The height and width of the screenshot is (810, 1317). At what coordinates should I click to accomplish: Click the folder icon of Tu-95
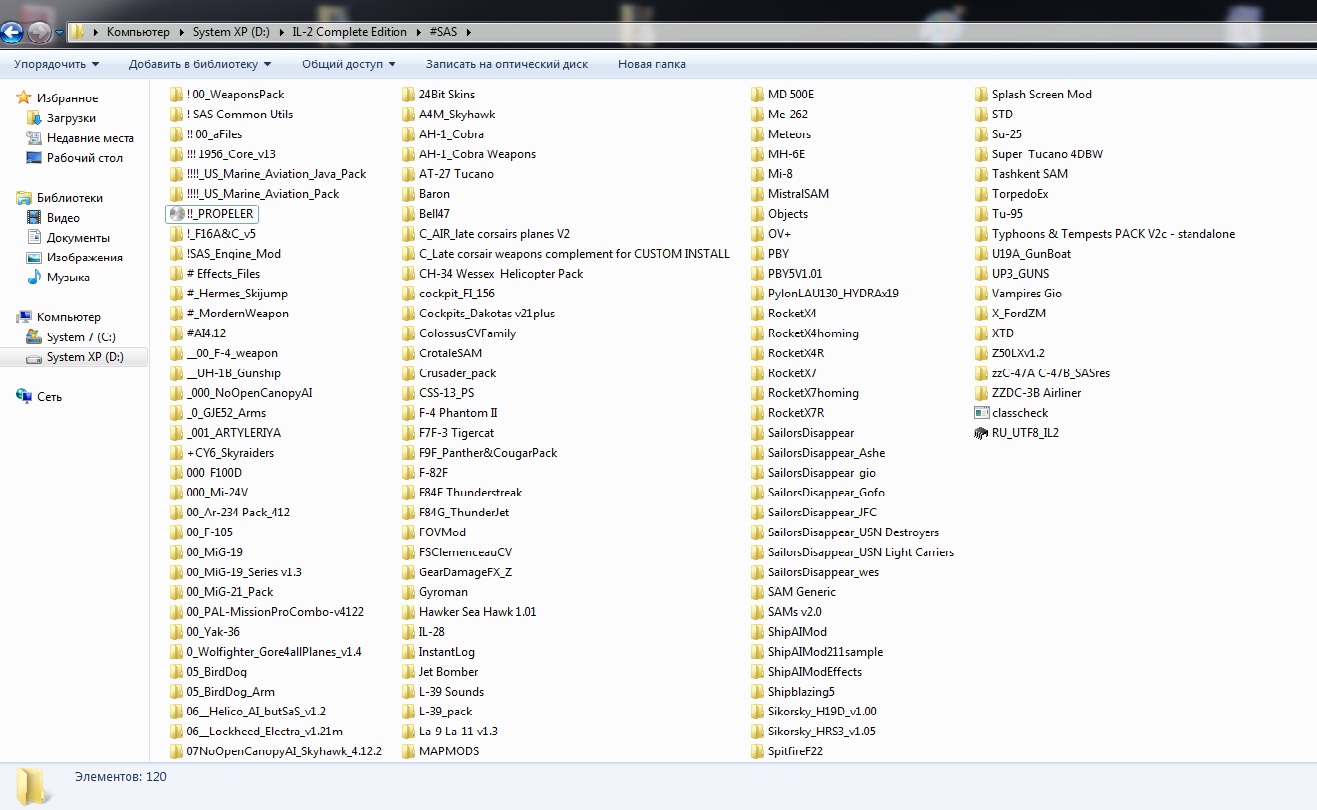pyautogui.click(x=982, y=214)
